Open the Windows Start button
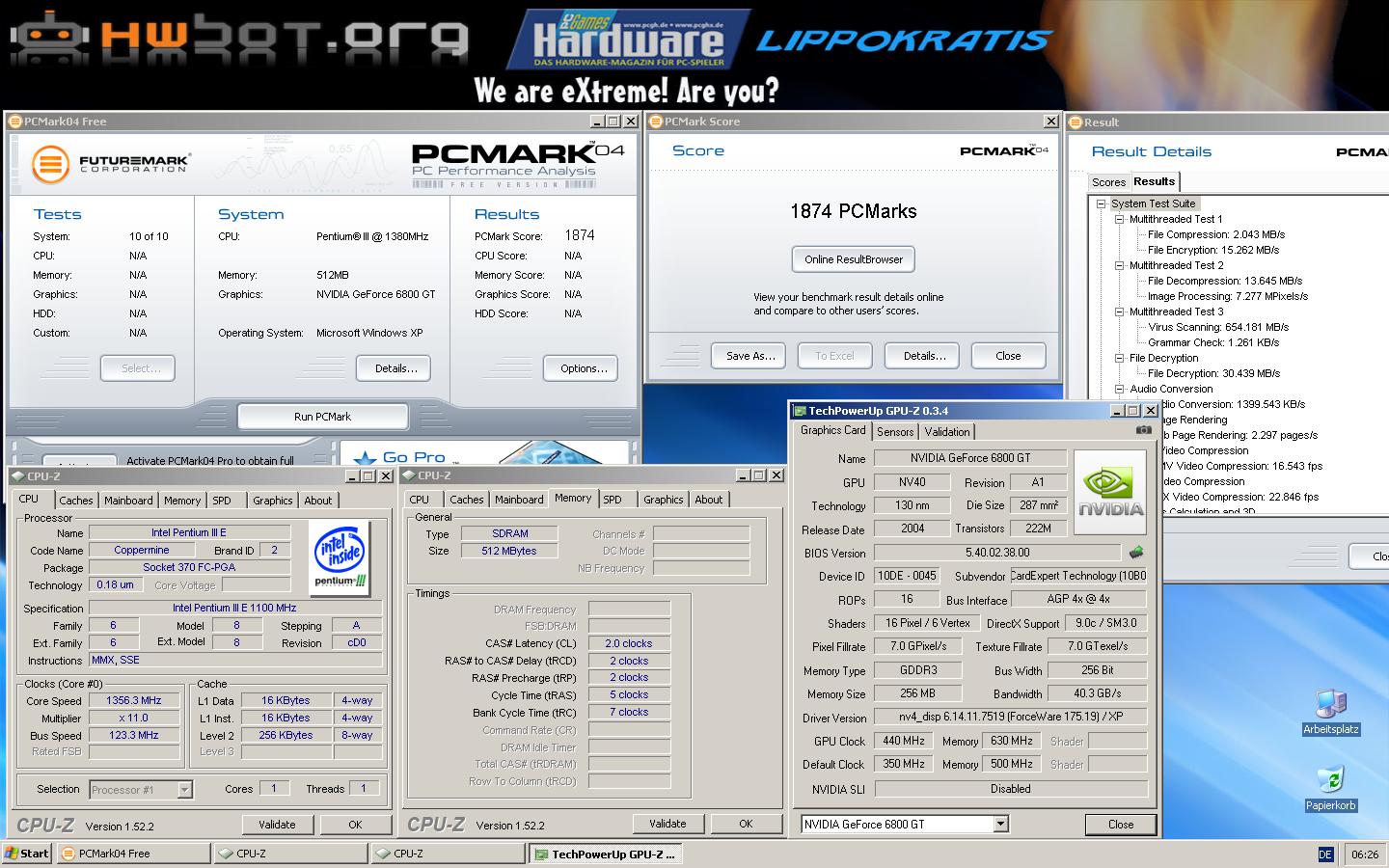 [27, 854]
